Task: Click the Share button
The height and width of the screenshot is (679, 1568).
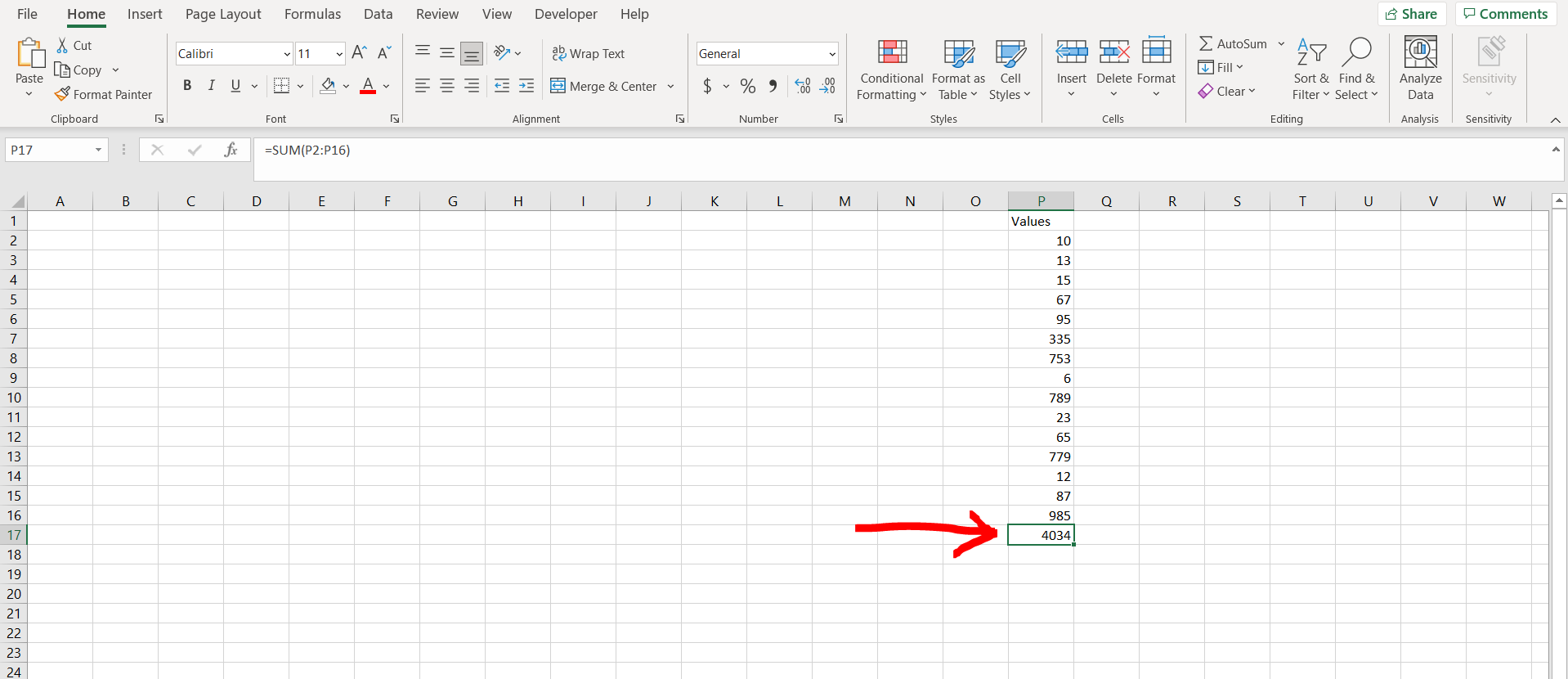Action: coord(1412,14)
